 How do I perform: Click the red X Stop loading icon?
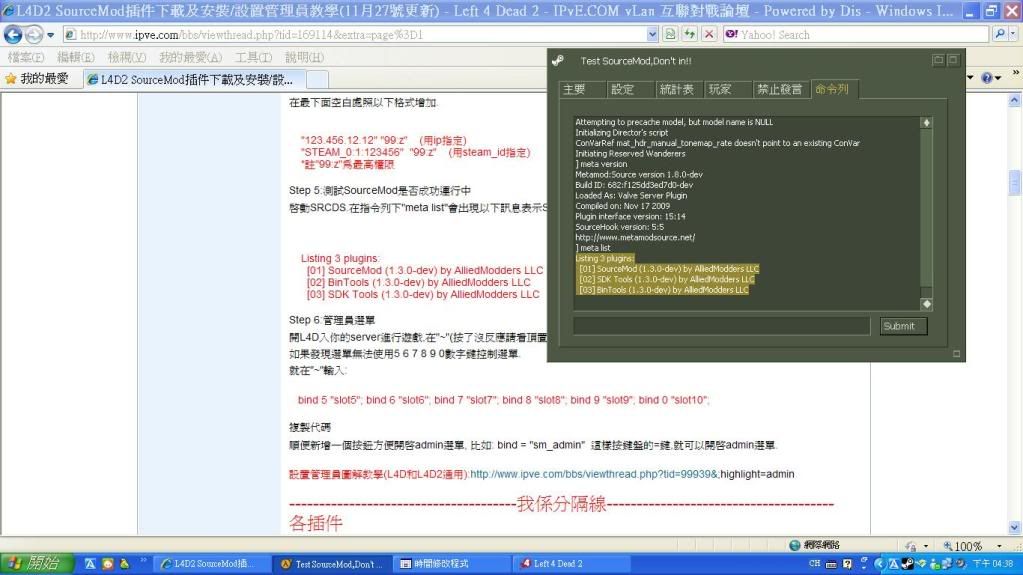709,34
